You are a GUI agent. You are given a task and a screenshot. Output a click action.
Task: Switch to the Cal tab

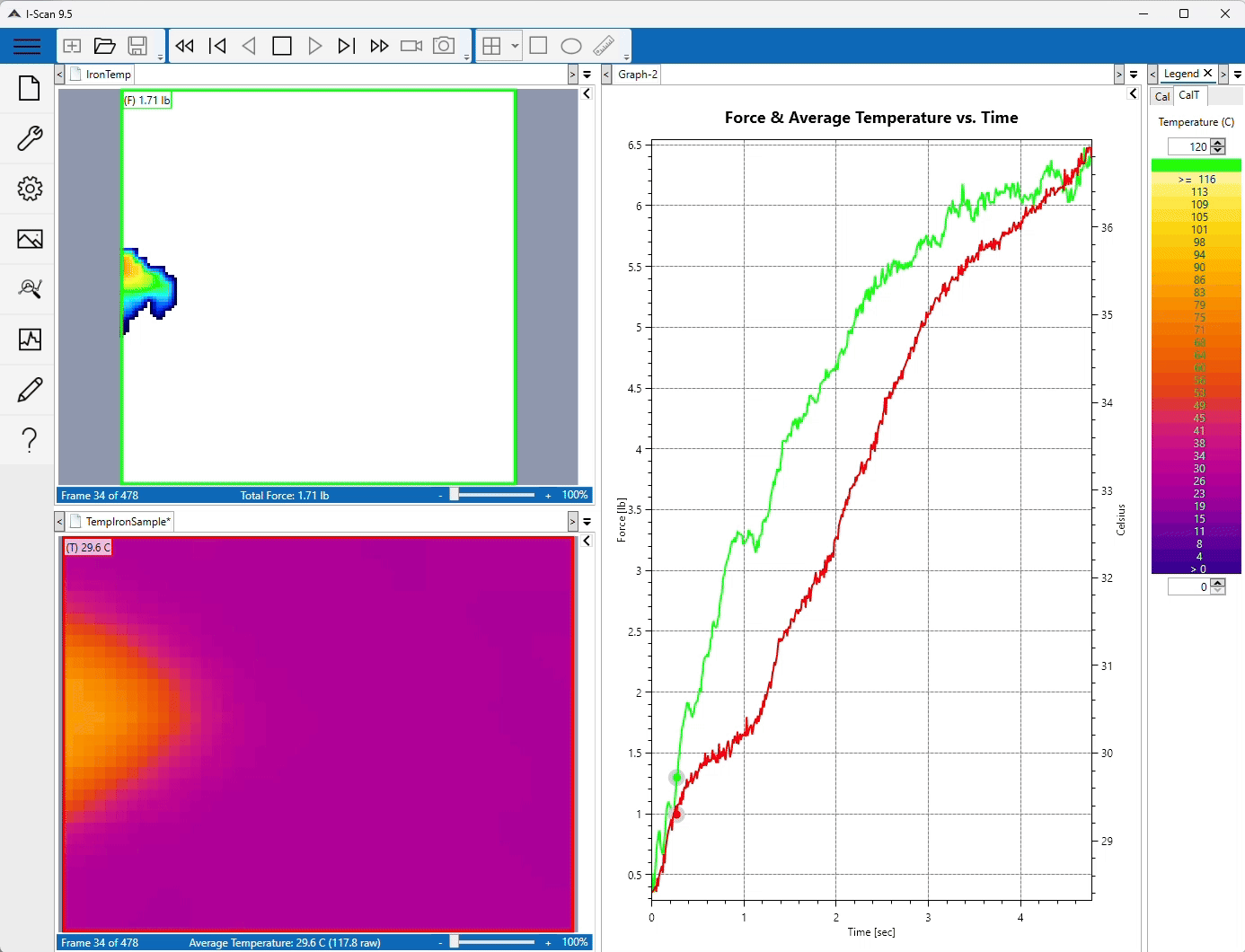[x=1161, y=96]
